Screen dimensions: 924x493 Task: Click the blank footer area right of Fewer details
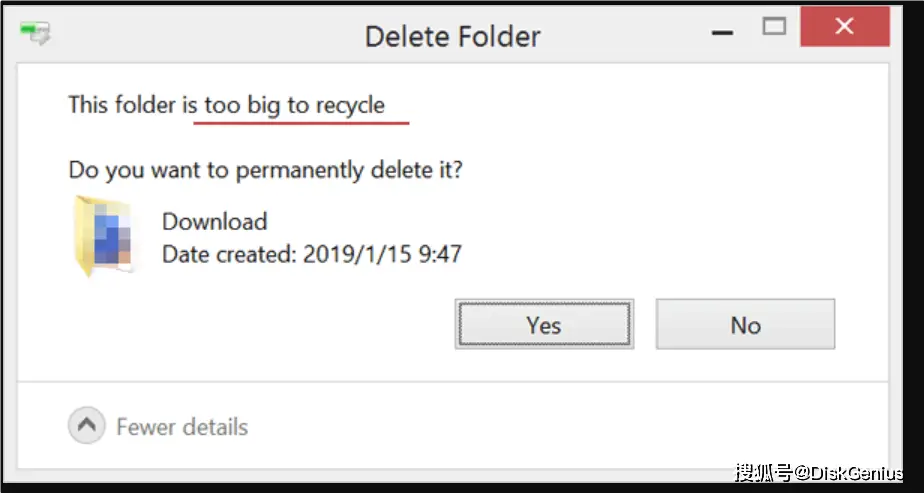[x=550, y=428]
